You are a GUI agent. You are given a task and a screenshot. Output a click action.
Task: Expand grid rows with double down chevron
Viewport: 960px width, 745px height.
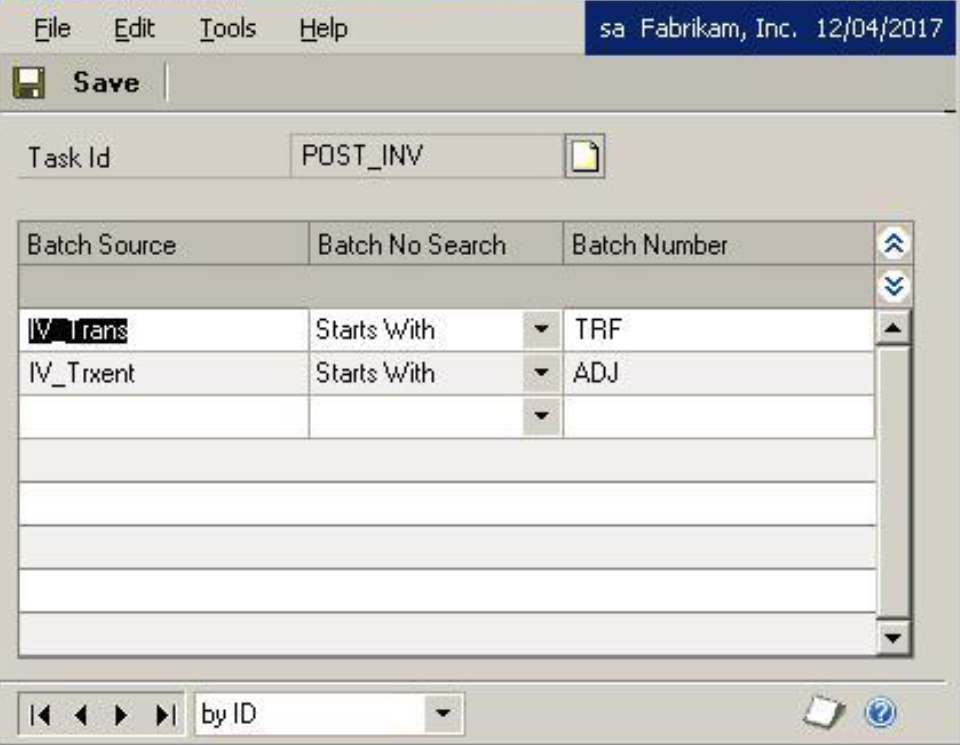895,286
